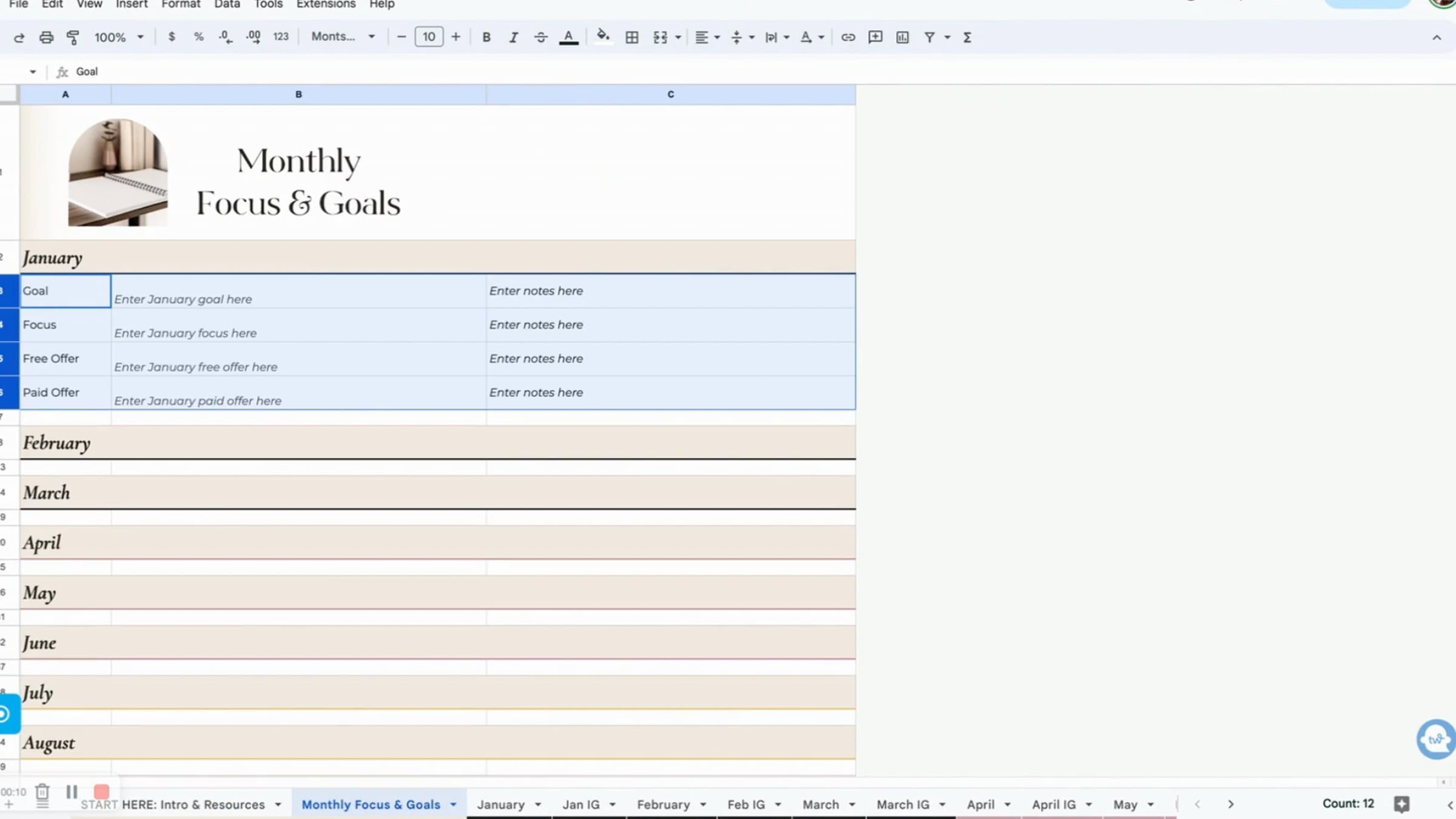The image size is (1456, 819).
Task: Open the font family dropdown
Action: tap(343, 37)
